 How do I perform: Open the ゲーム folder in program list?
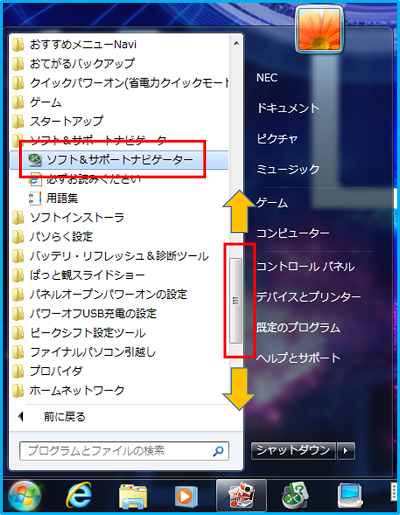[37, 102]
